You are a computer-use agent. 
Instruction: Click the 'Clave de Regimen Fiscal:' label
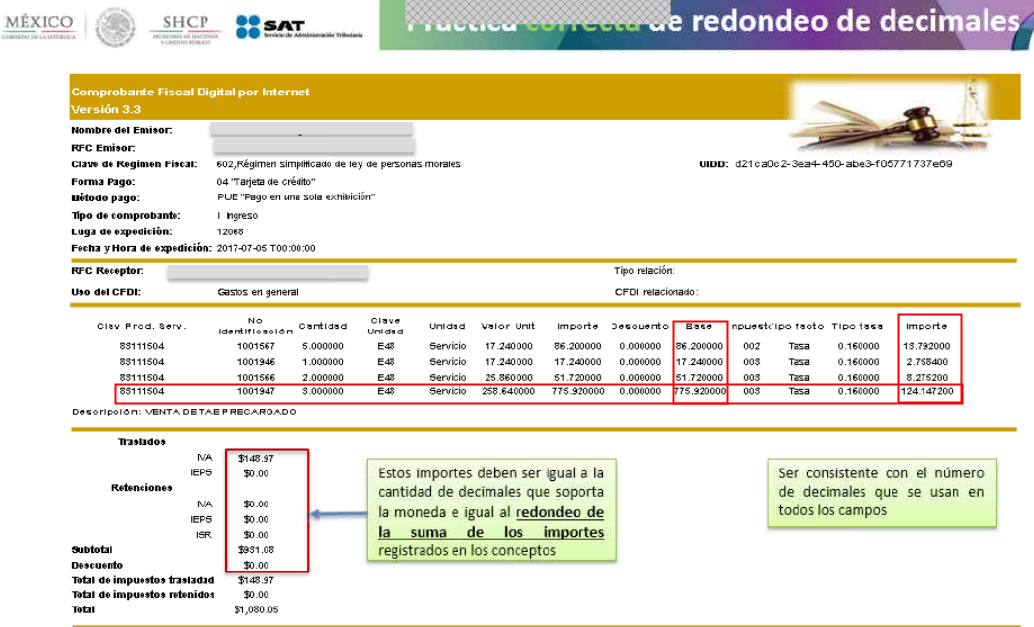pos(135,164)
